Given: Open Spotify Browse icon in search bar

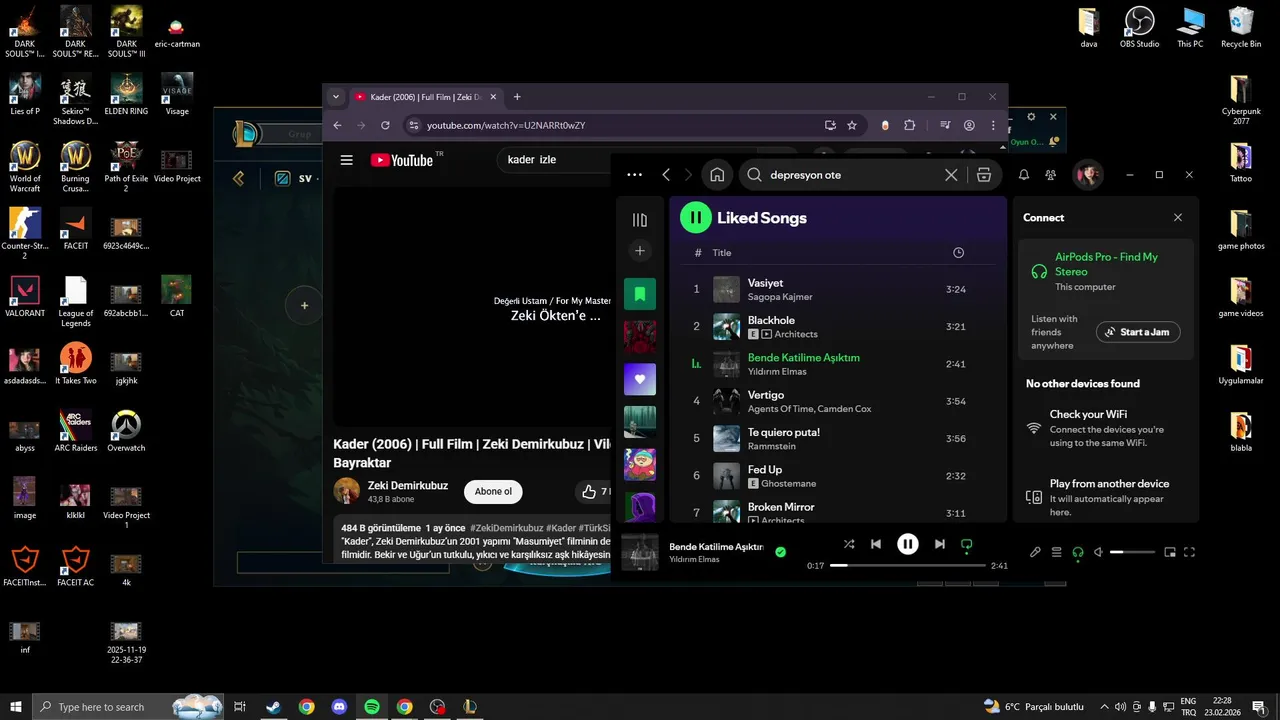Looking at the screenshot, I should pyautogui.click(x=984, y=175).
